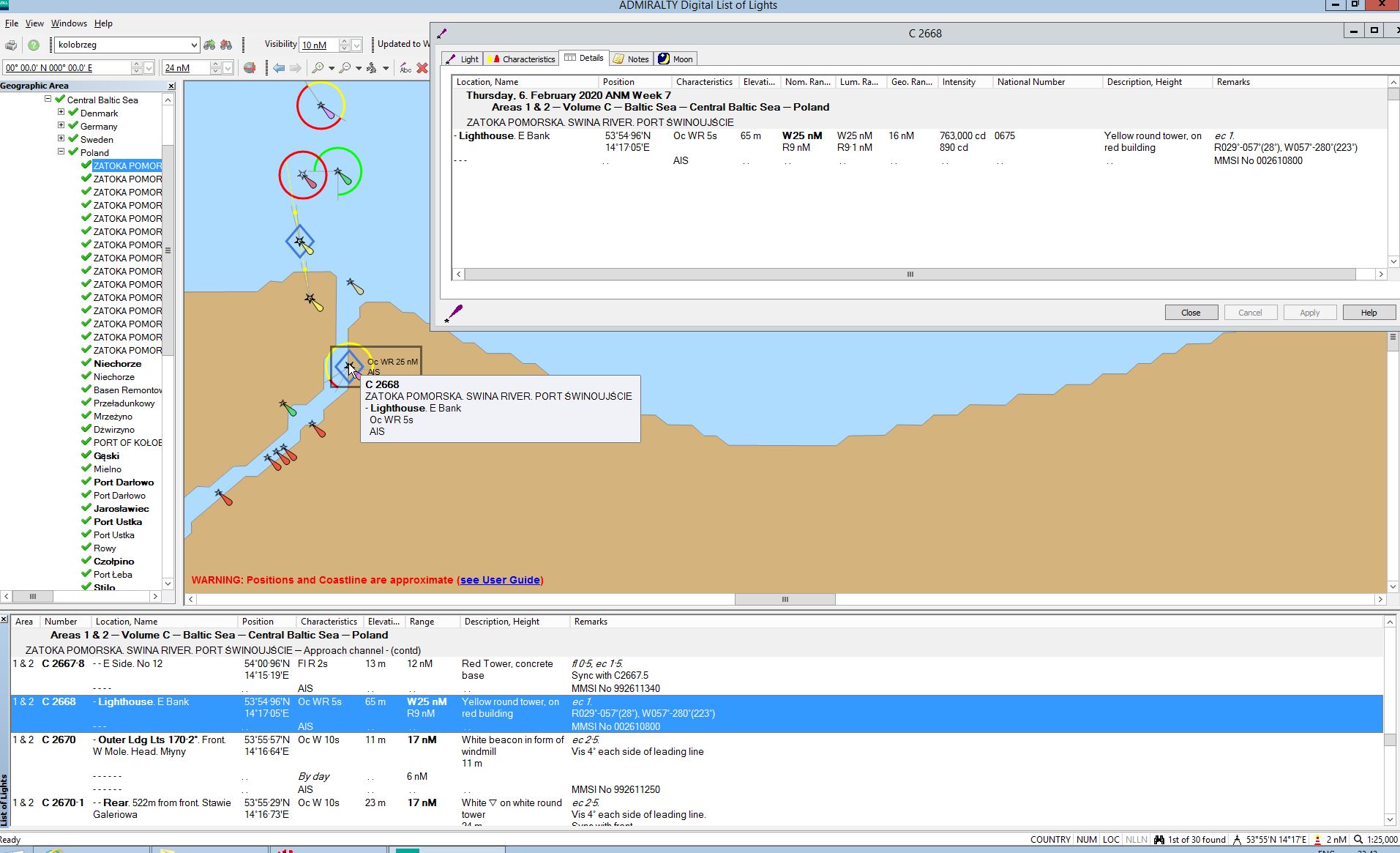The height and width of the screenshot is (853, 1400).
Task: Switch to the Characteristics tab
Action: [x=523, y=59]
